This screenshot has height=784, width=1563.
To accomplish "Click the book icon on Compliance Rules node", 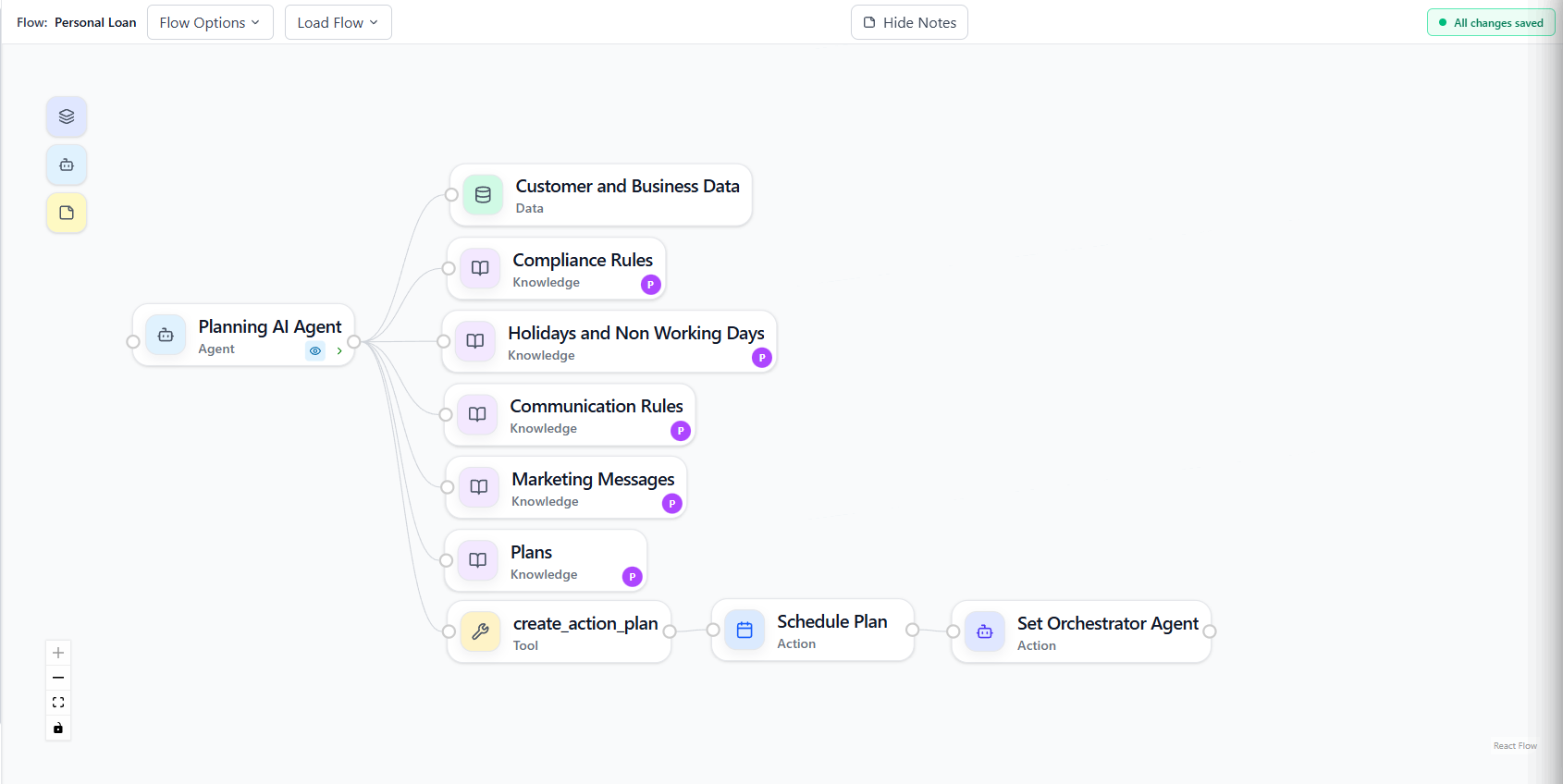I will click(x=480, y=268).
